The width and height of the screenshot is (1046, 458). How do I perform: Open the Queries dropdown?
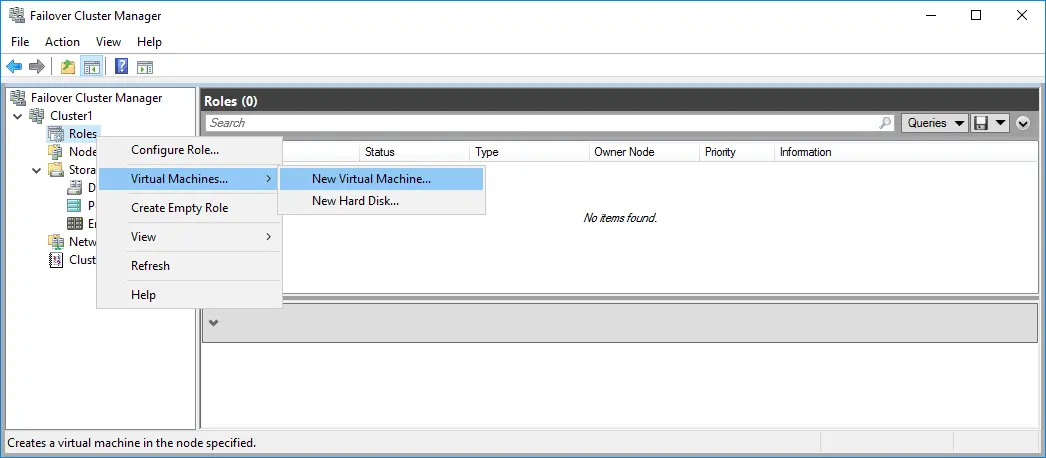pyautogui.click(x=935, y=123)
